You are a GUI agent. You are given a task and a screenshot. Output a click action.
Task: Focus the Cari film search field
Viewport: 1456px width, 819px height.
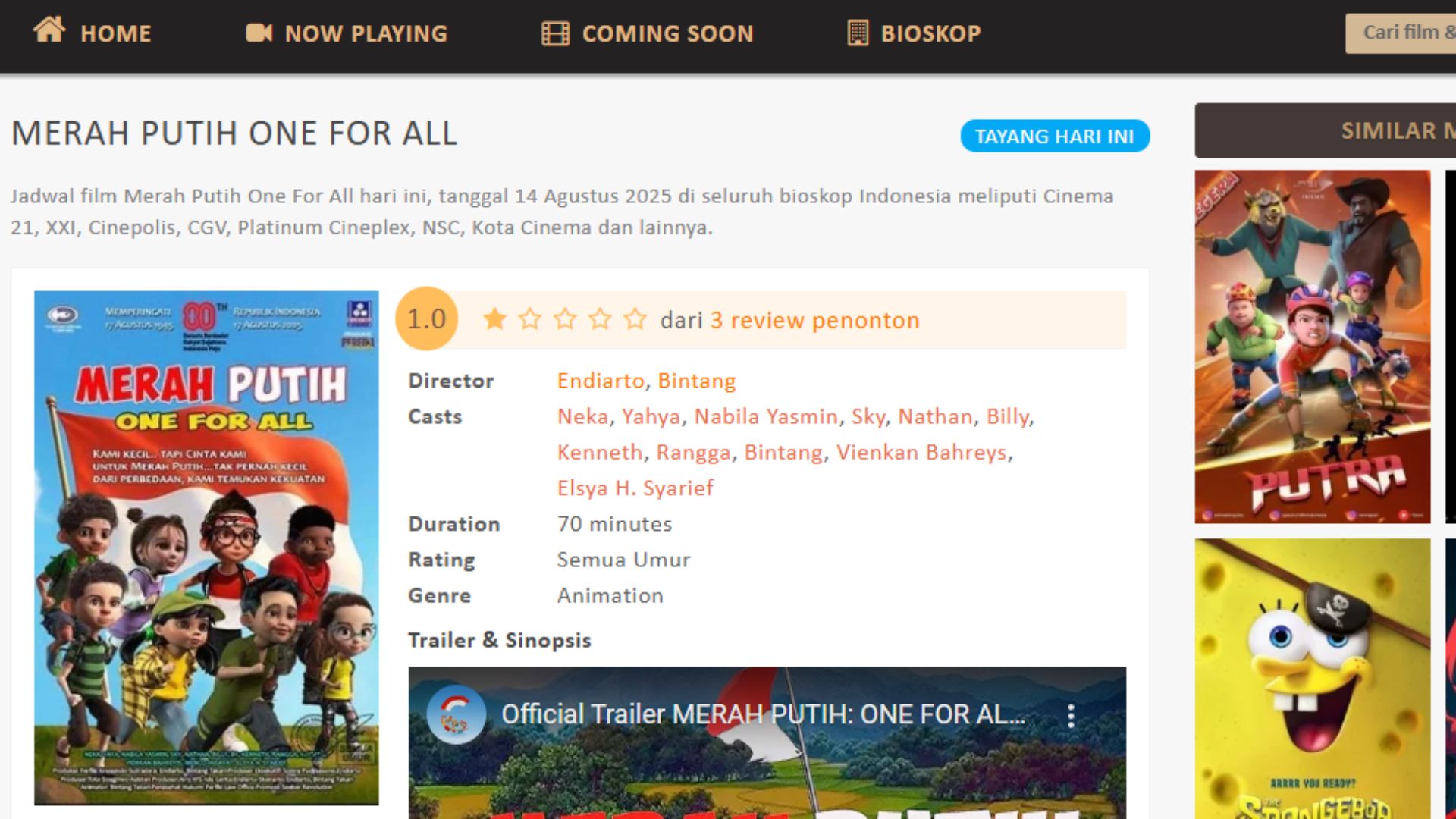pyautogui.click(x=1403, y=33)
